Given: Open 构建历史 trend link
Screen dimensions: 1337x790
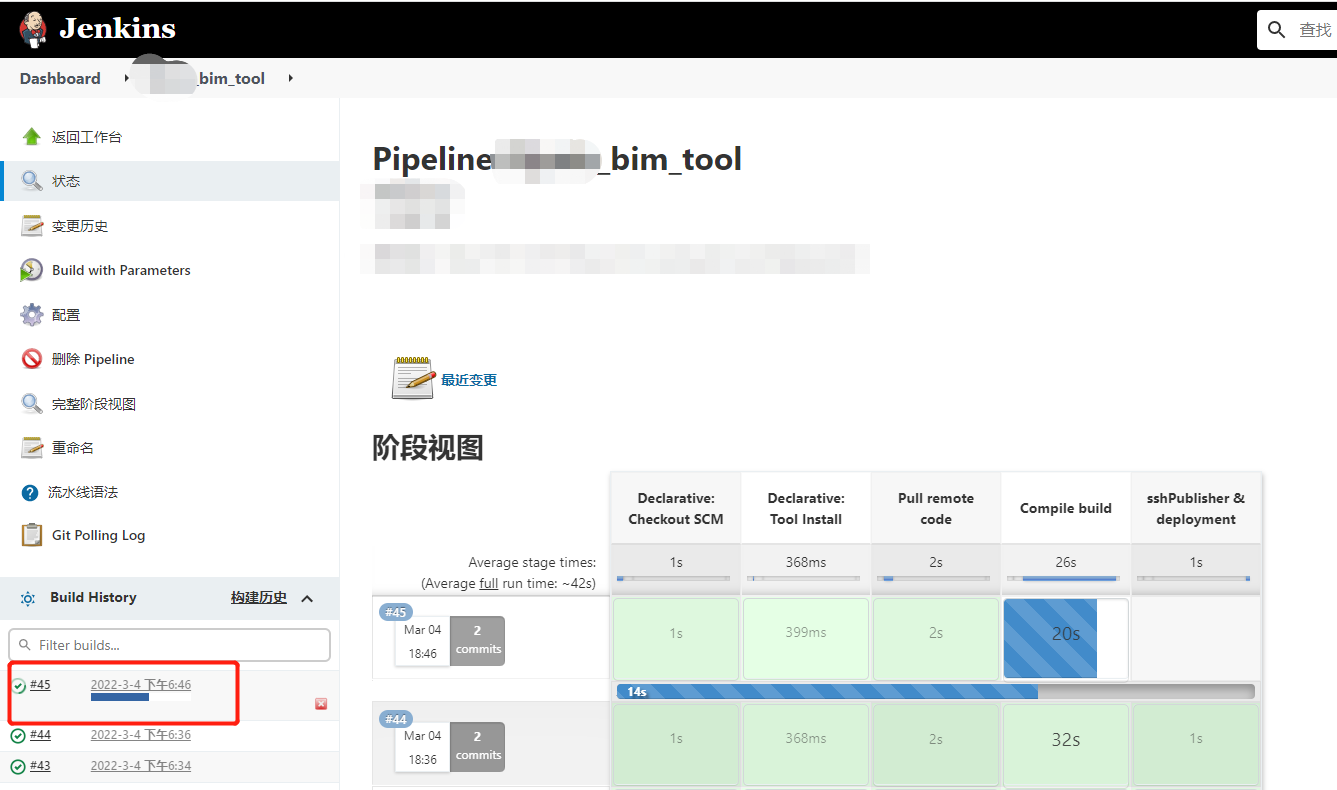Looking at the screenshot, I should click(259, 597).
